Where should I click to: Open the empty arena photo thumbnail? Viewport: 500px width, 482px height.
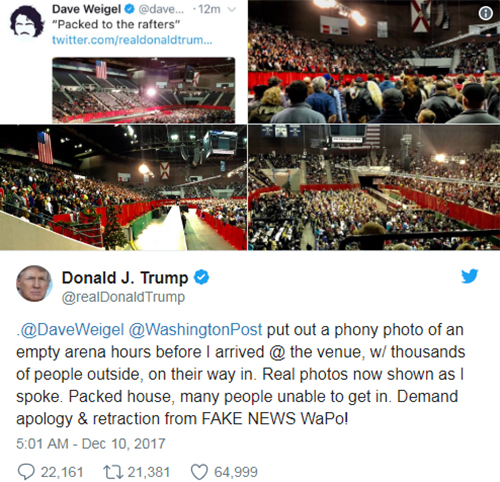click(x=144, y=90)
